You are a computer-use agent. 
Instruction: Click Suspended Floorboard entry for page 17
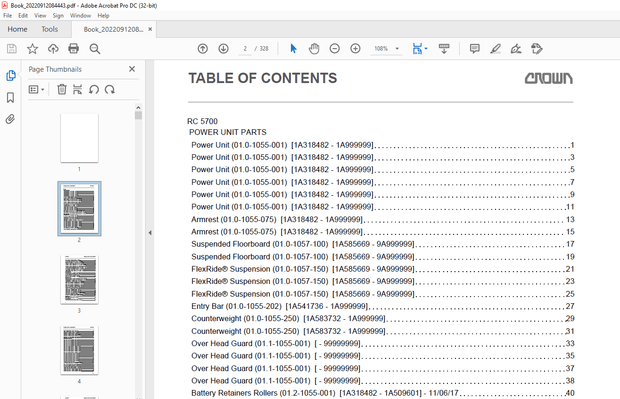point(382,244)
